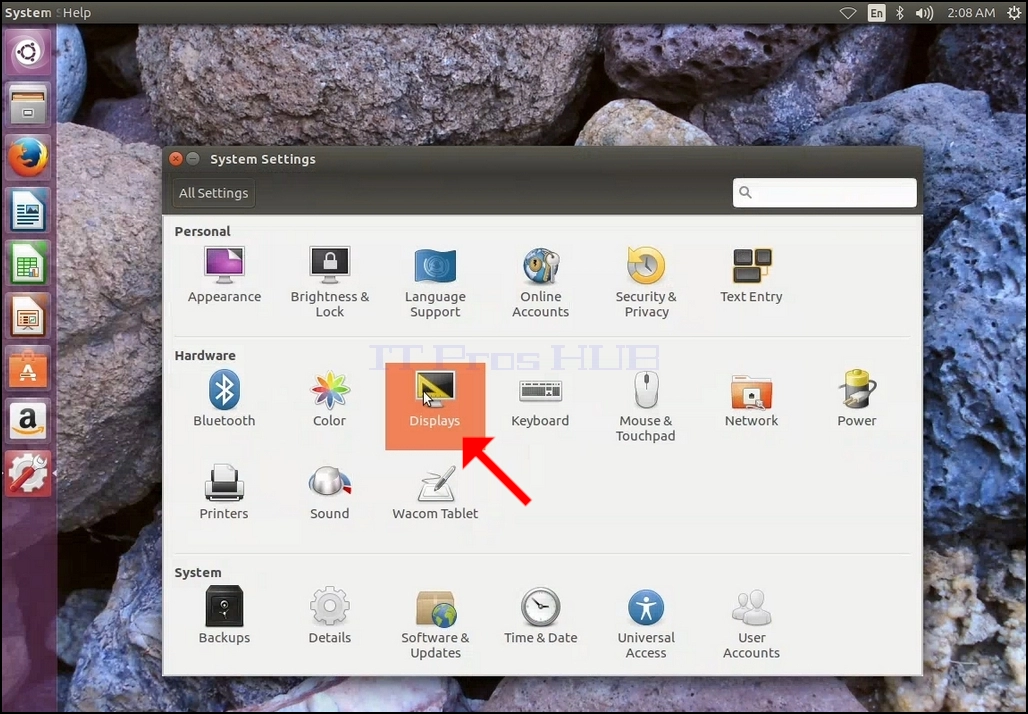
Task: Open the Help menu in top bar
Action: [x=77, y=12]
